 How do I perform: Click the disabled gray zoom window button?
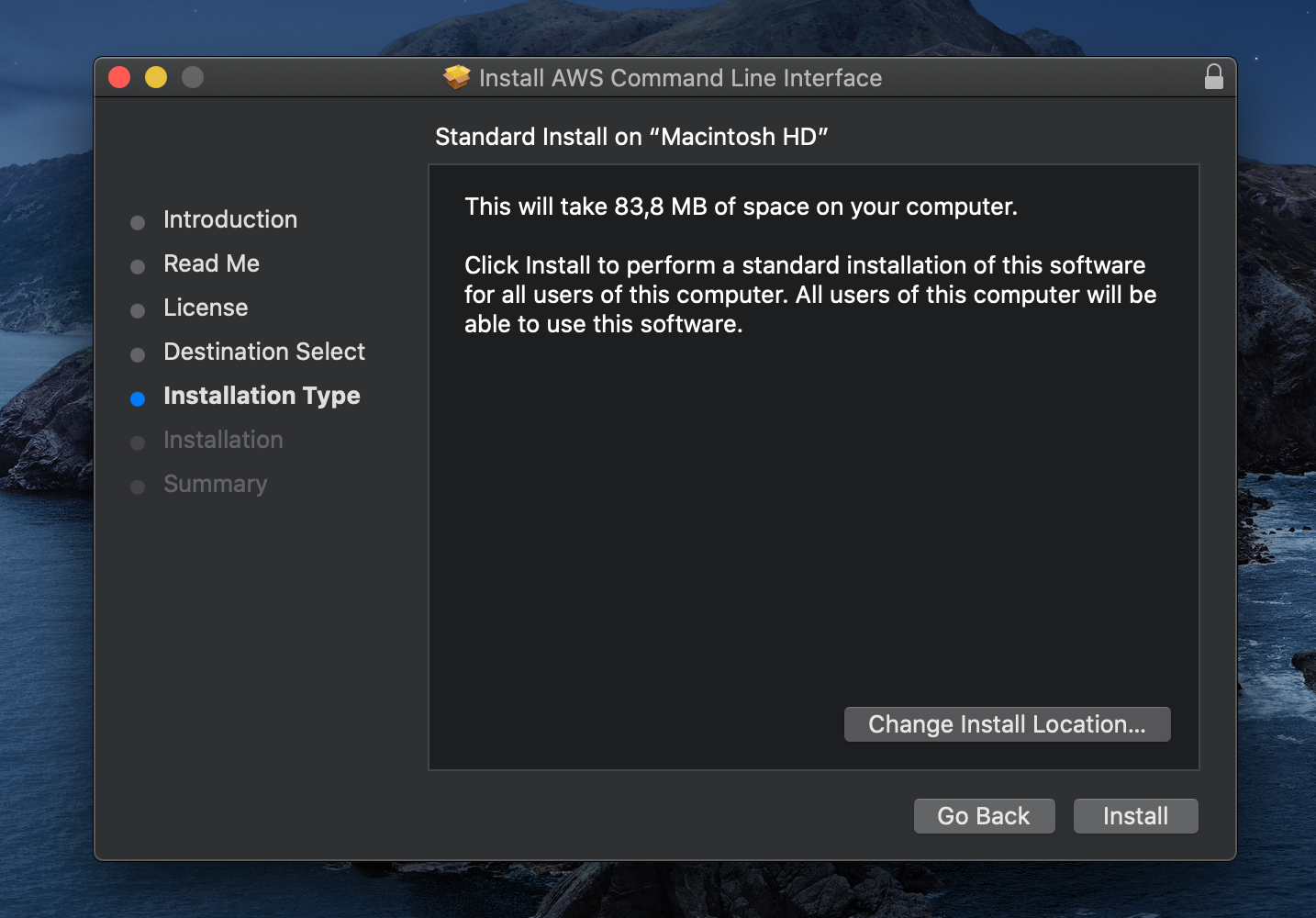193,77
